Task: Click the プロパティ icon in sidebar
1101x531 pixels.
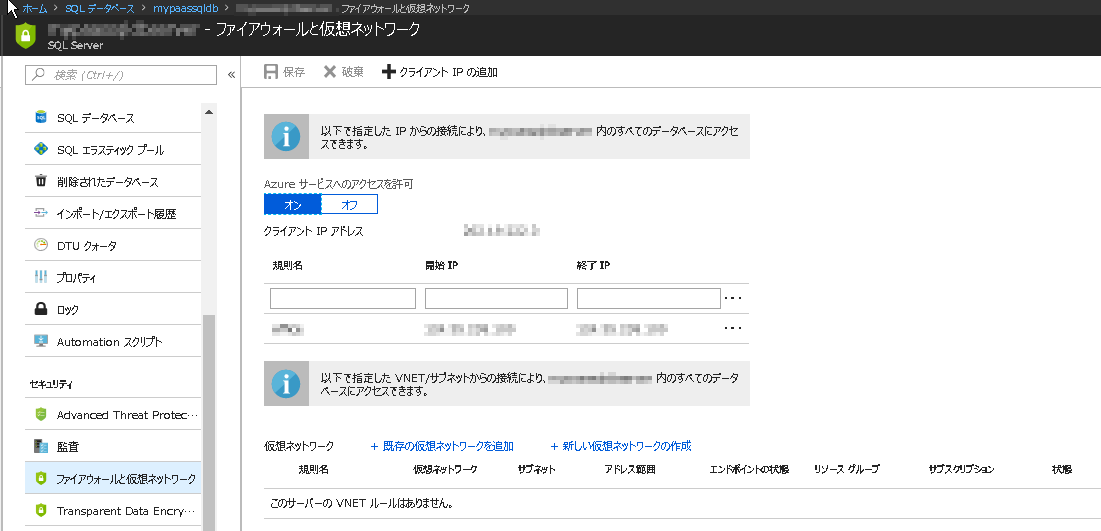Action: pos(41,277)
